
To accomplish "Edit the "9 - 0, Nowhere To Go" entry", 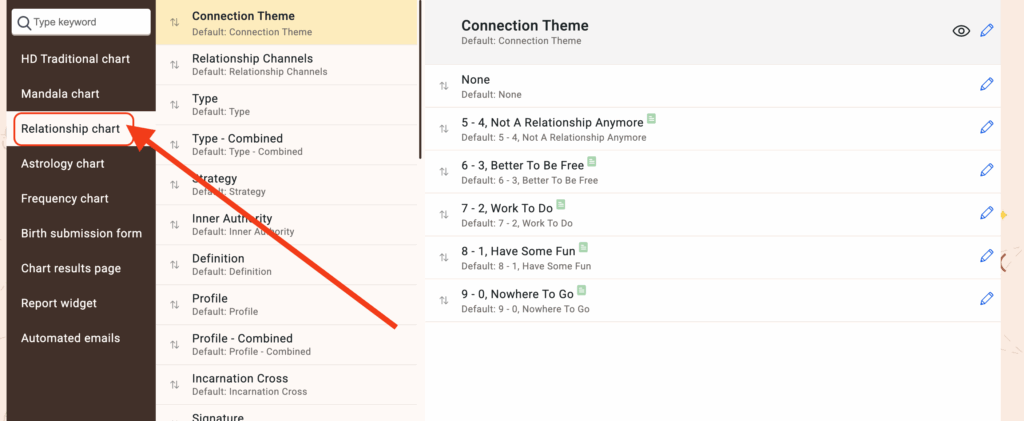I will point(987,298).
